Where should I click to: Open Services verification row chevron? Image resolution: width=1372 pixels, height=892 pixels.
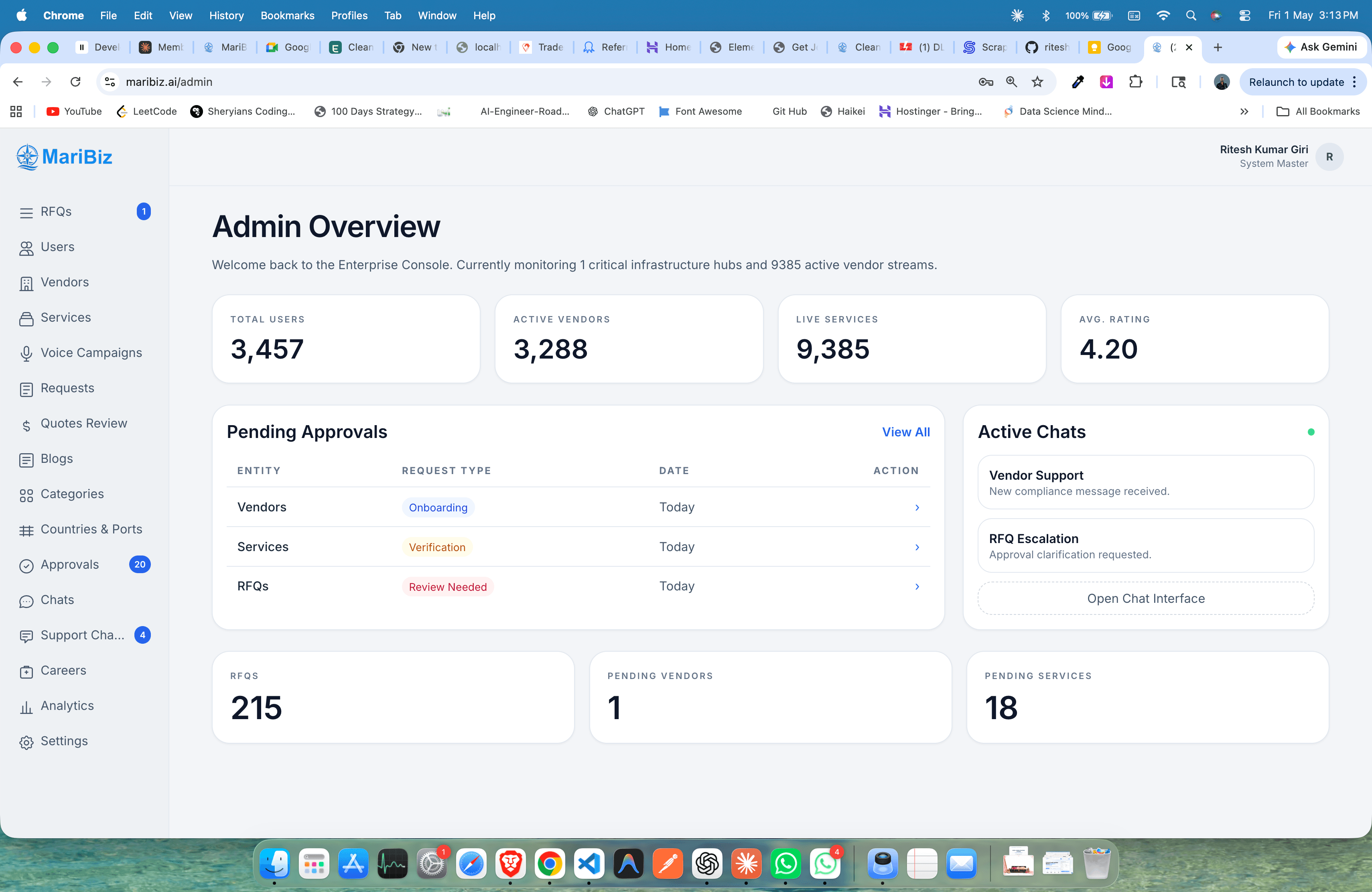pos(917,547)
